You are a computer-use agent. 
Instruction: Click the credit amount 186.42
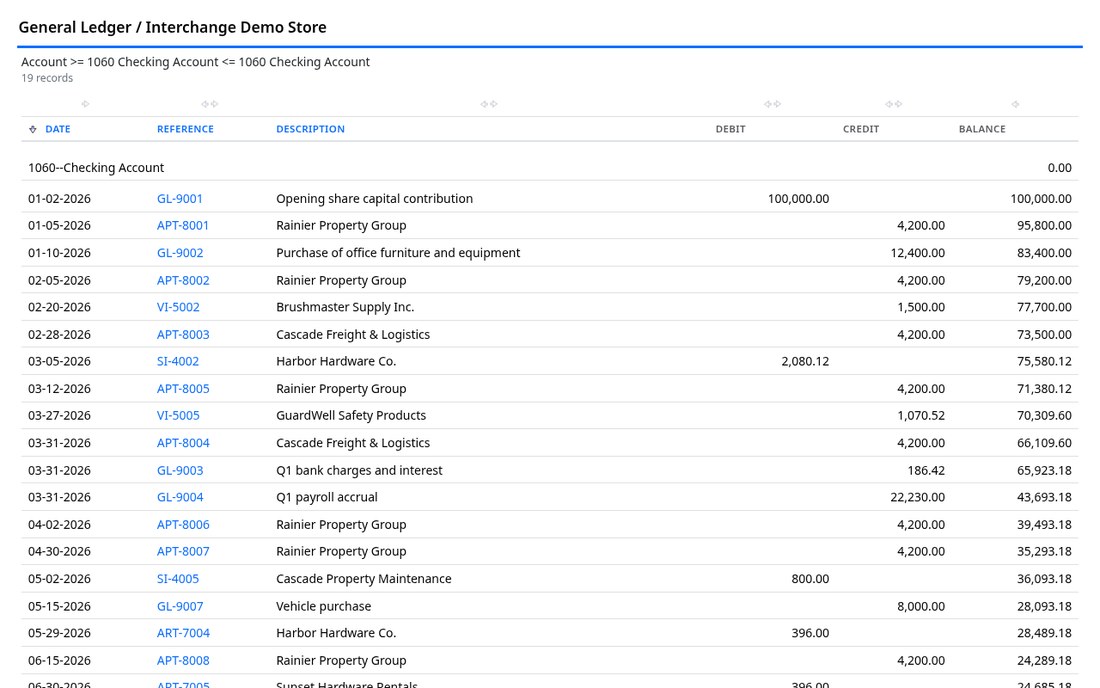(926, 470)
